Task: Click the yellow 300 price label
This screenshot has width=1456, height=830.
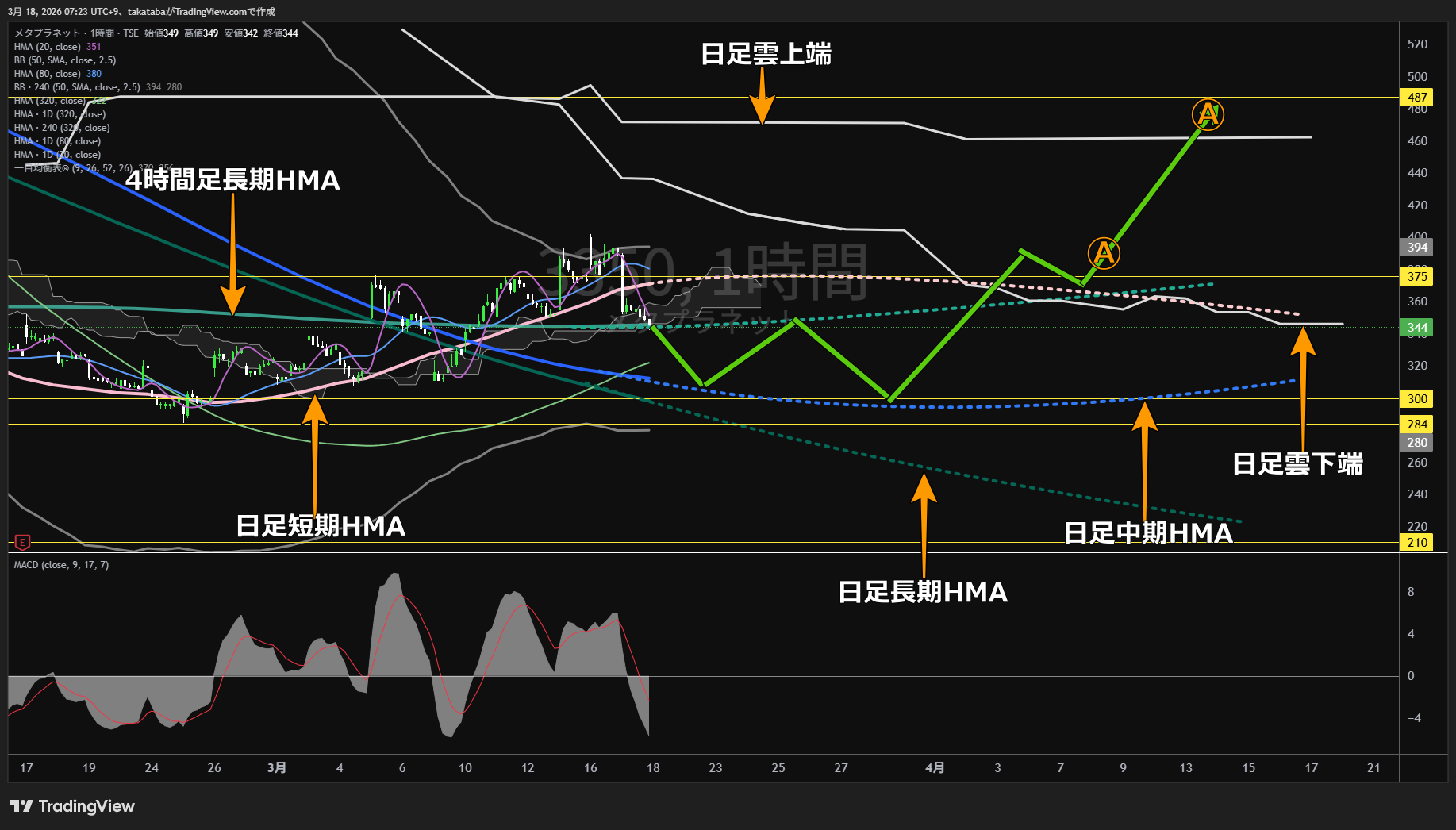Action: coord(1417,399)
